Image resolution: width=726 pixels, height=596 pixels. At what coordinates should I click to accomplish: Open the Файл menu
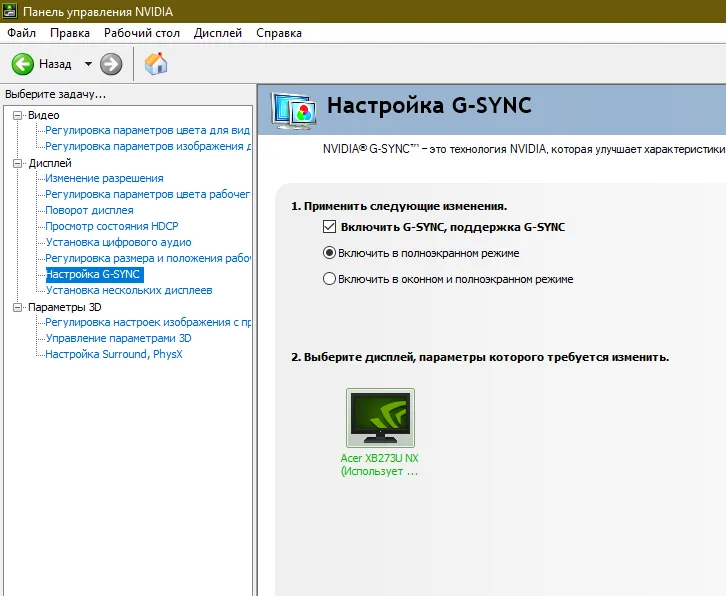pos(21,33)
